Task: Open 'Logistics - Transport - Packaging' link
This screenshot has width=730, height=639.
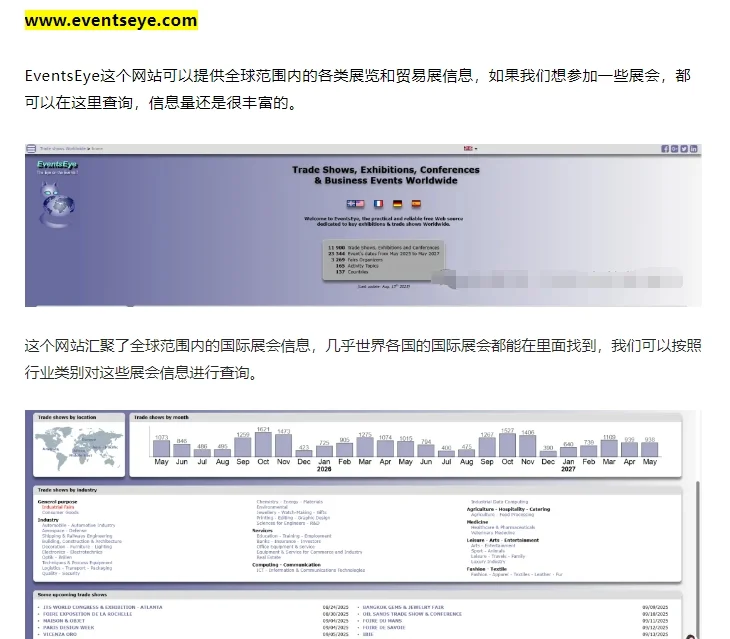Action: click(x=77, y=568)
